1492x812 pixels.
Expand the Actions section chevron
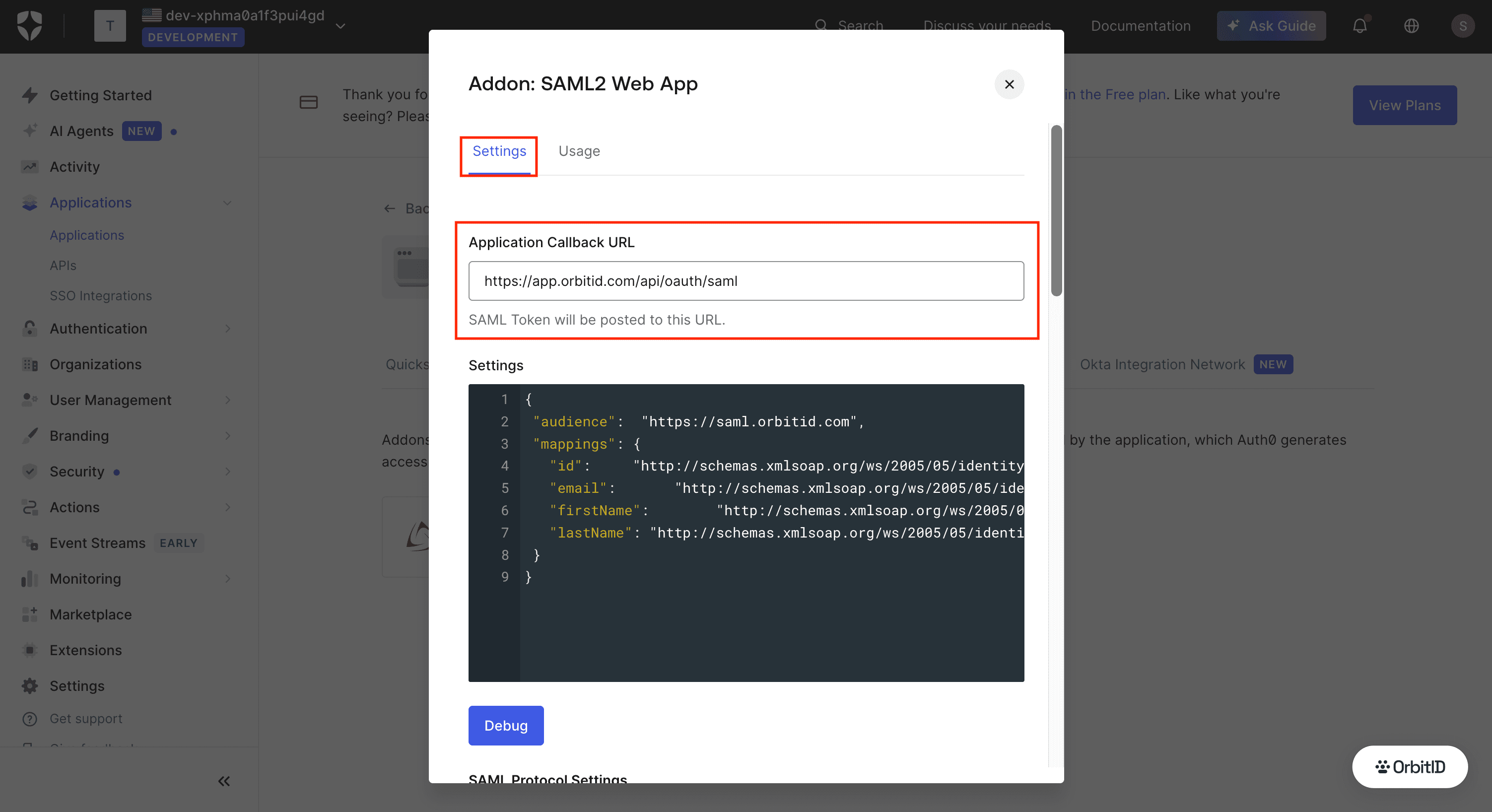pyautogui.click(x=228, y=507)
